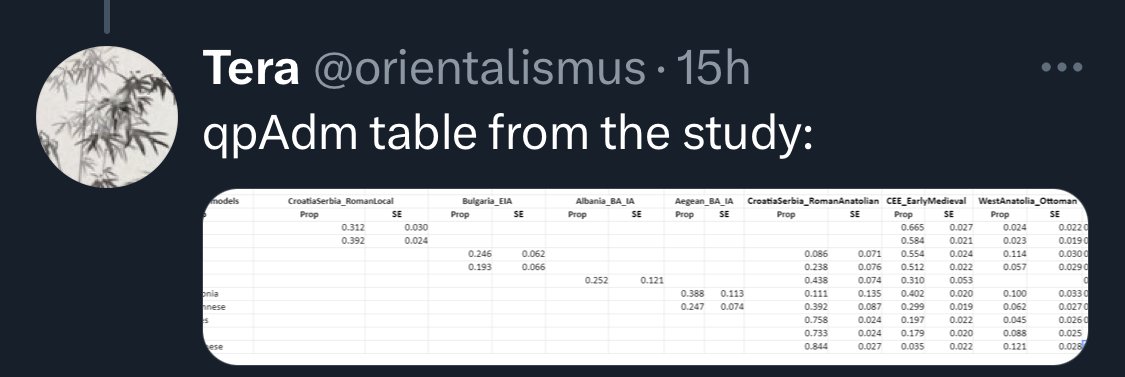Select the CroatiaSerbia_RomanAnatolian column header
Viewport: 1125px width, 377px height.
813,202
